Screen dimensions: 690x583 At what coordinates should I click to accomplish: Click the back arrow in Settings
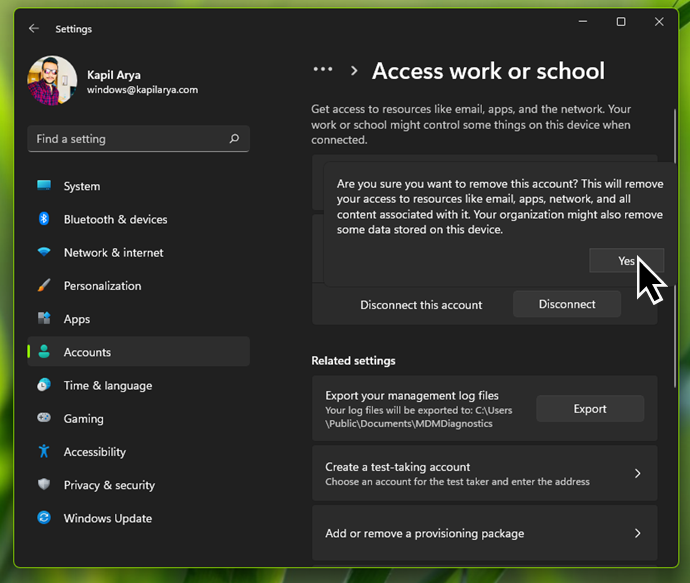[x=34, y=29]
